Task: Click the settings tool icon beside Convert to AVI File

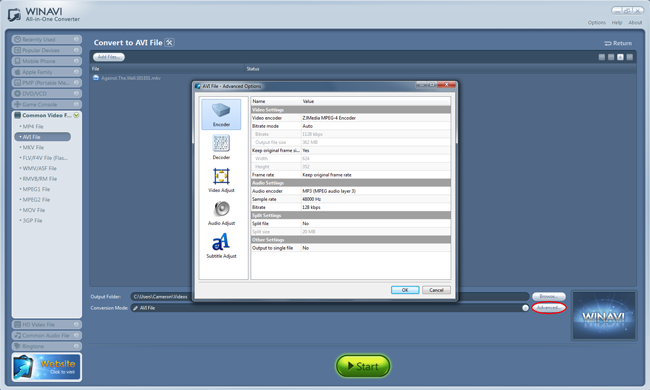Action: pos(170,42)
